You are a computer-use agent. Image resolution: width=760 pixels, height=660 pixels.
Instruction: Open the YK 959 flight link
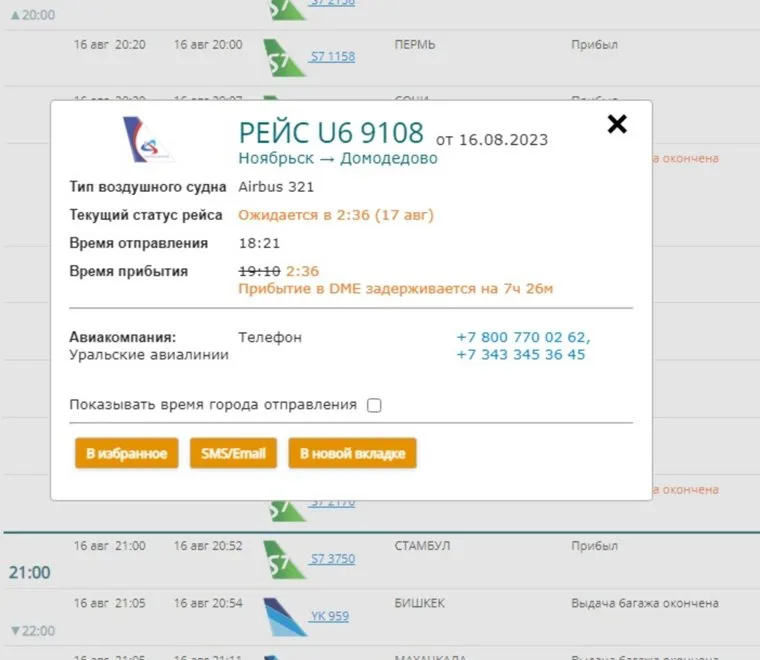(330, 616)
